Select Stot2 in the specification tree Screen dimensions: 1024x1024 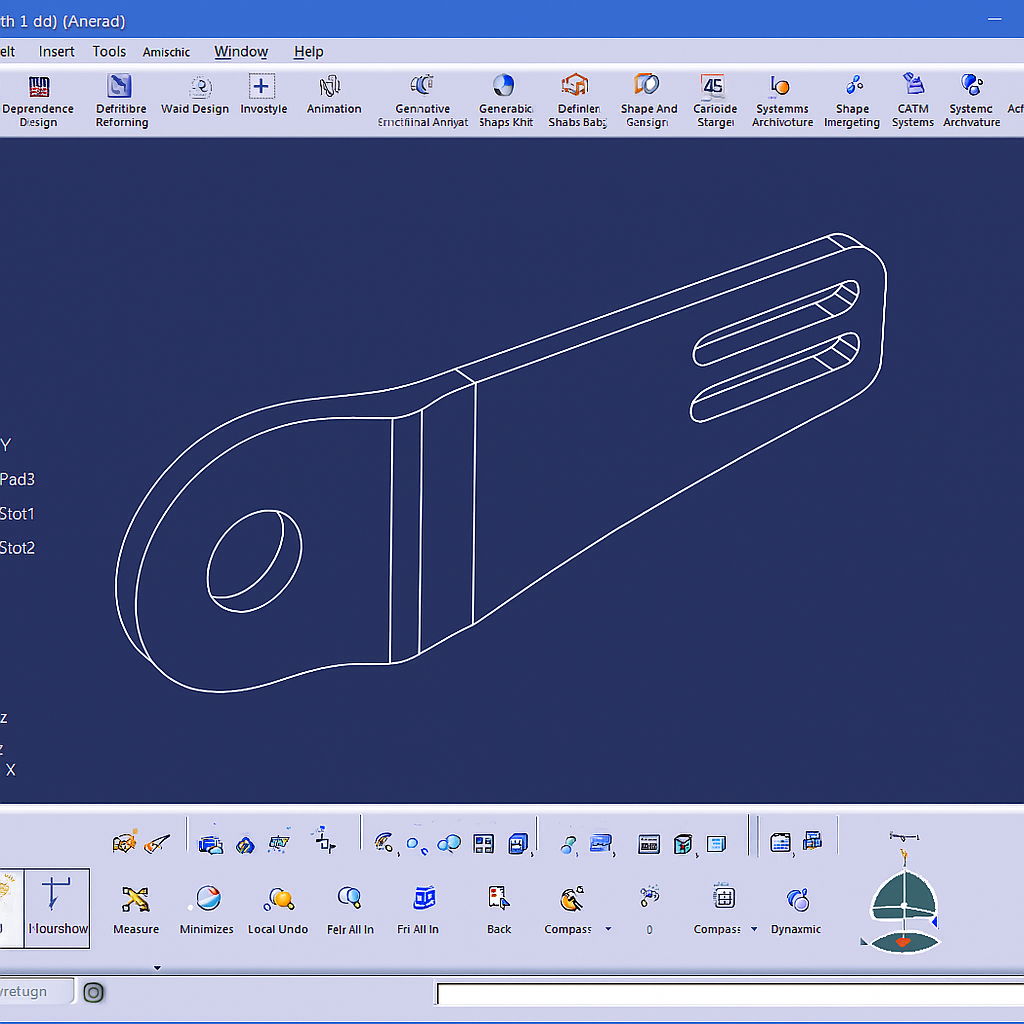(18, 548)
